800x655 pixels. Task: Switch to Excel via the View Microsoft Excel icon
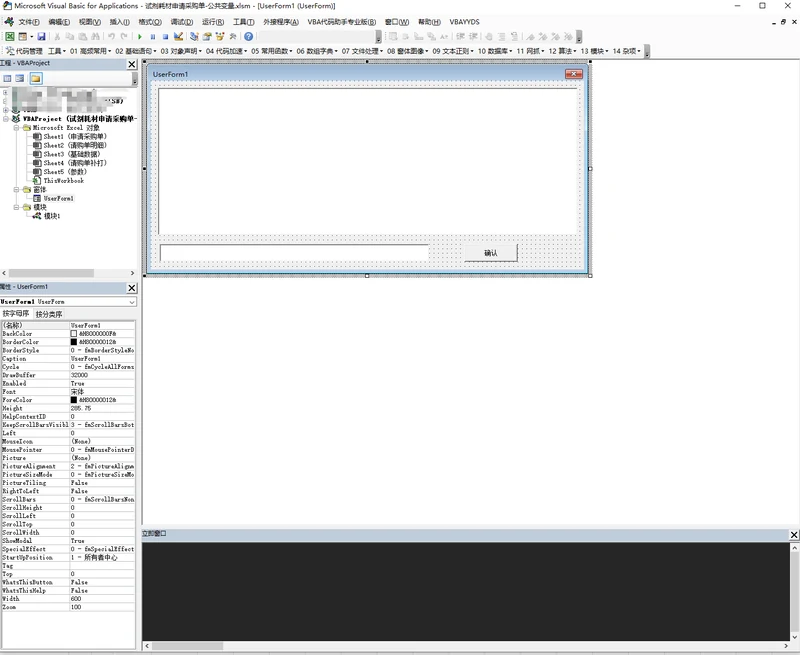click(x=10, y=36)
